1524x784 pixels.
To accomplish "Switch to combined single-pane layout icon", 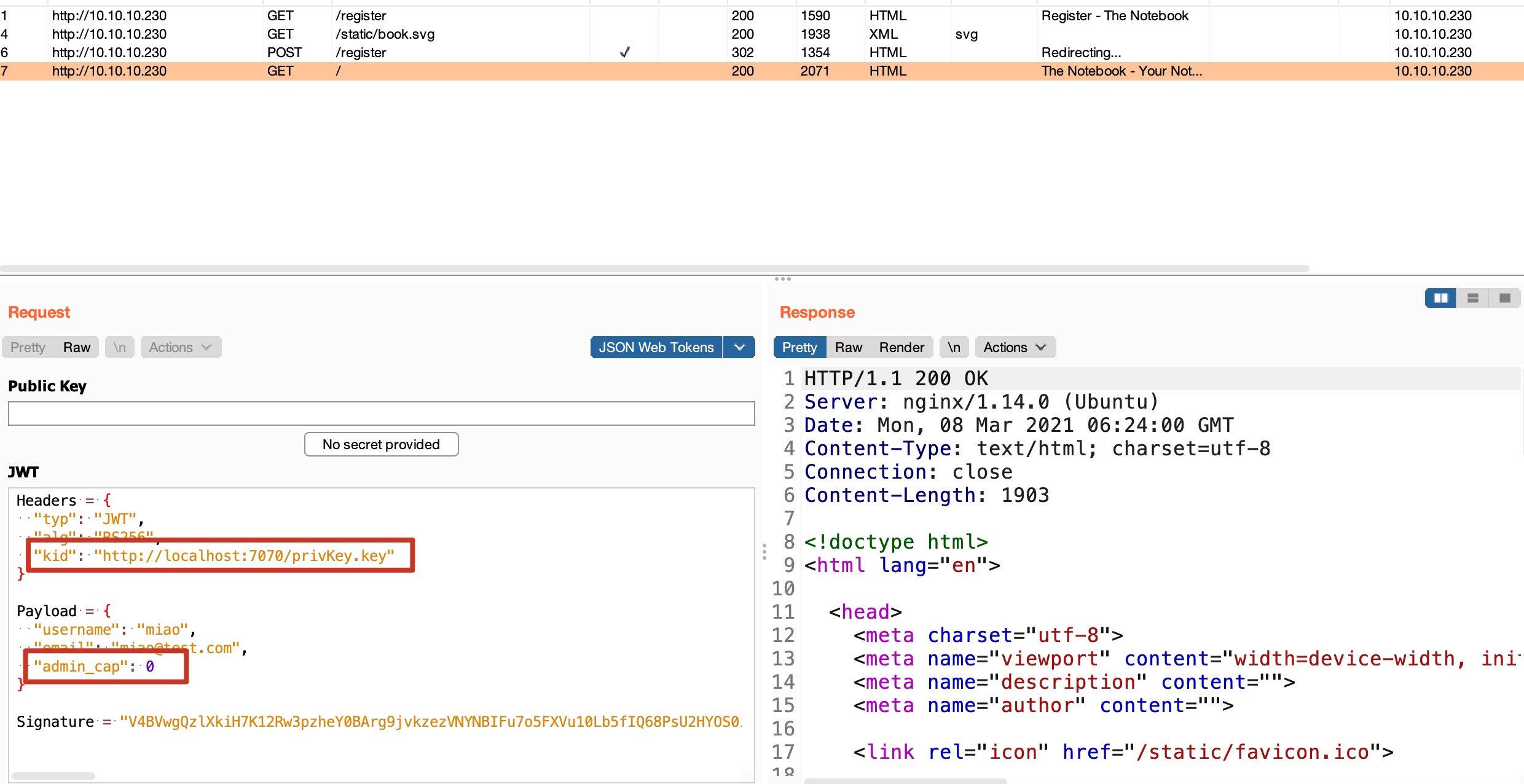I will pos(1504,298).
